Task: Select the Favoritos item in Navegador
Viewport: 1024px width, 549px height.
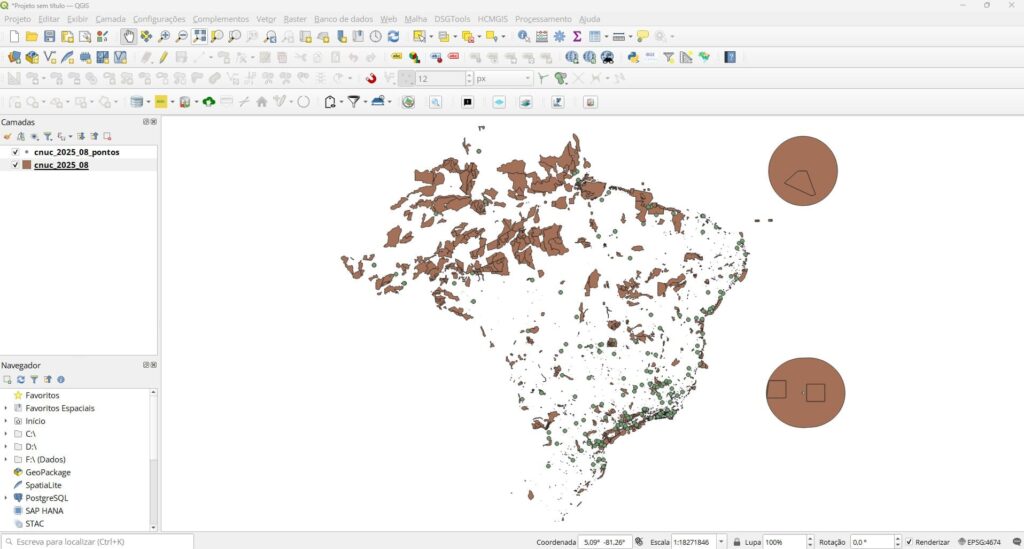Action: (x=42, y=396)
